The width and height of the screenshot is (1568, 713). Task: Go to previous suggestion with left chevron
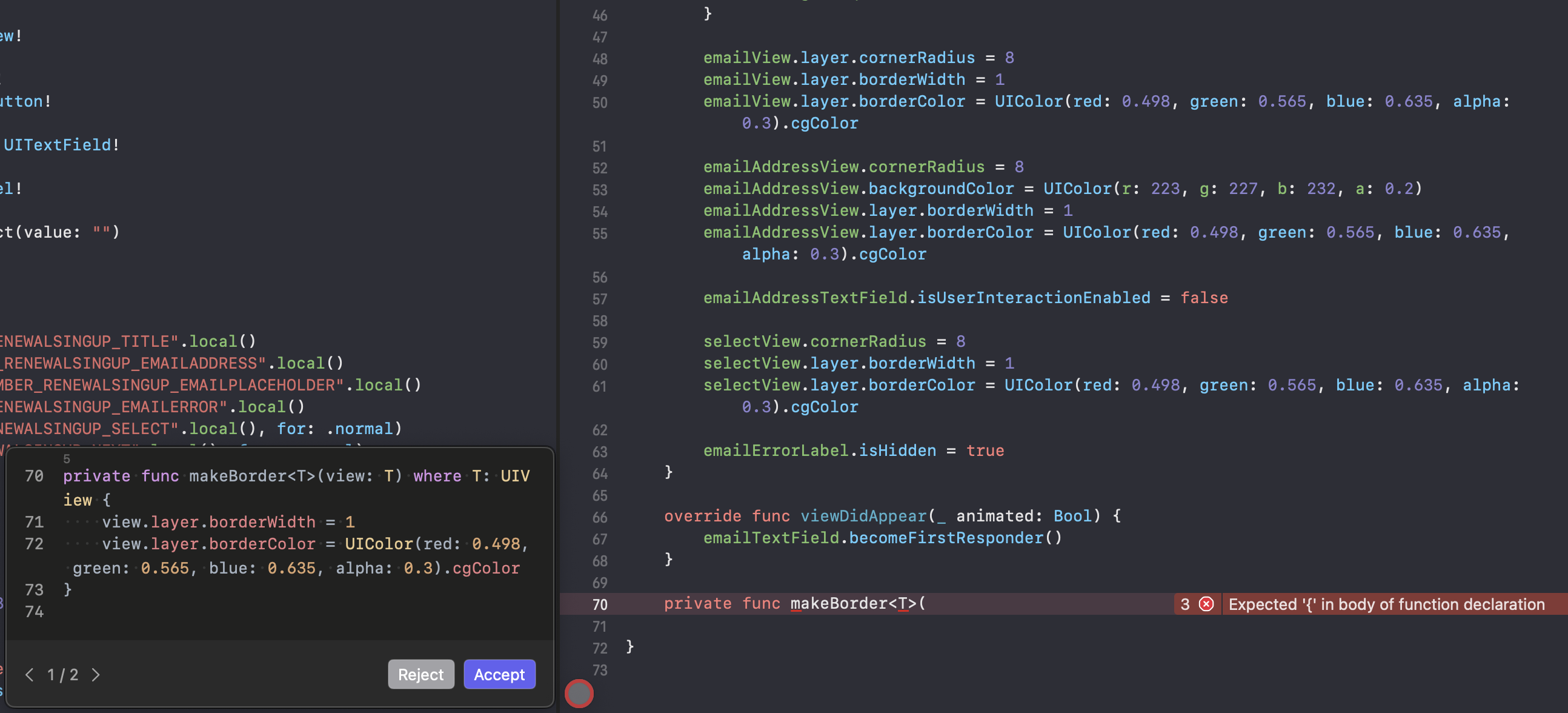pos(29,675)
